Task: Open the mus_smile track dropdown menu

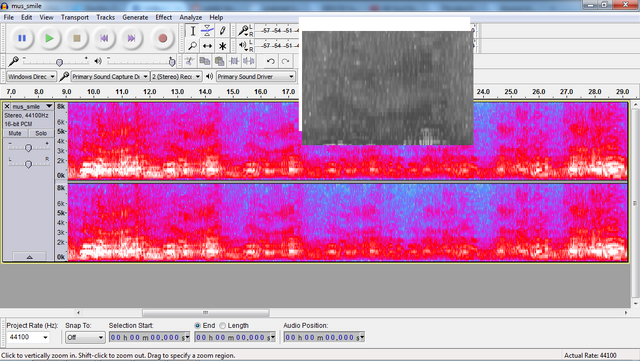Action: click(x=49, y=106)
